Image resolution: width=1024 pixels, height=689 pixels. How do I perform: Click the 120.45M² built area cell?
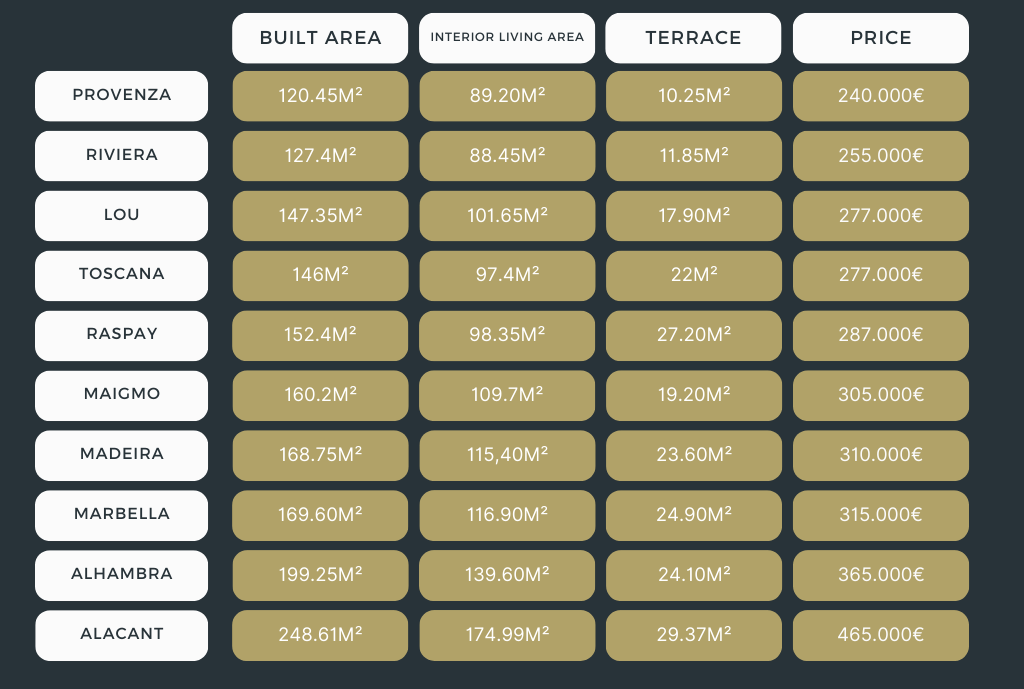(x=320, y=96)
